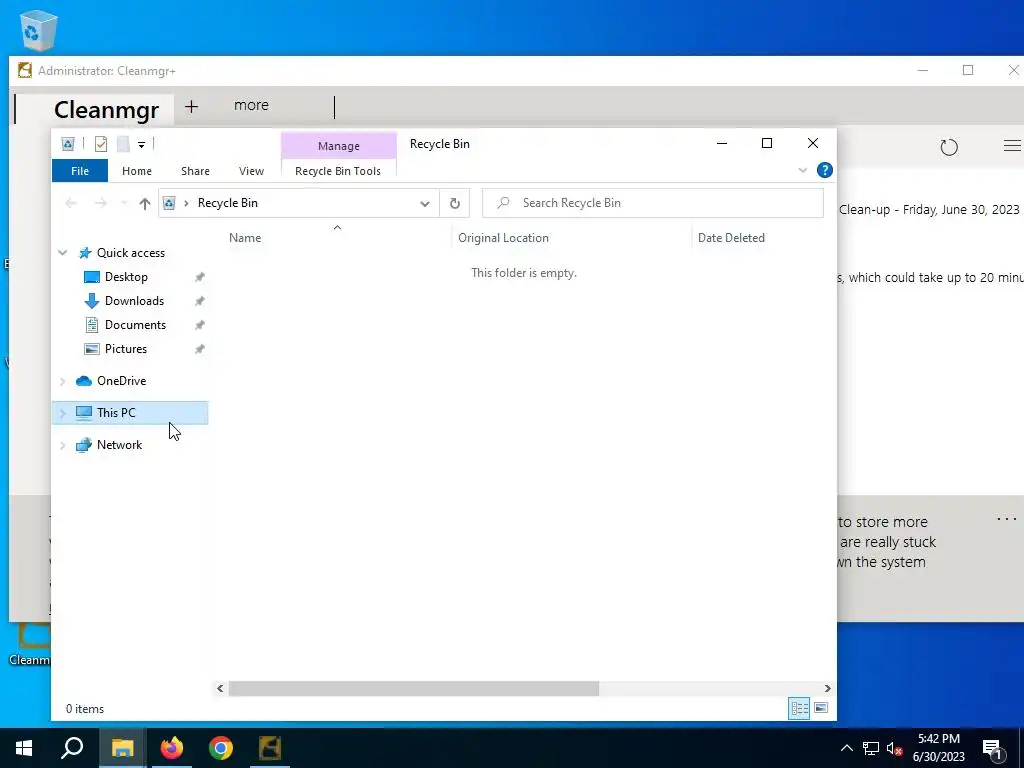Image resolution: width=1024 pixels, height=768 pixels.
Task: Click the Manage contextual tab
Action: [338, 146]
